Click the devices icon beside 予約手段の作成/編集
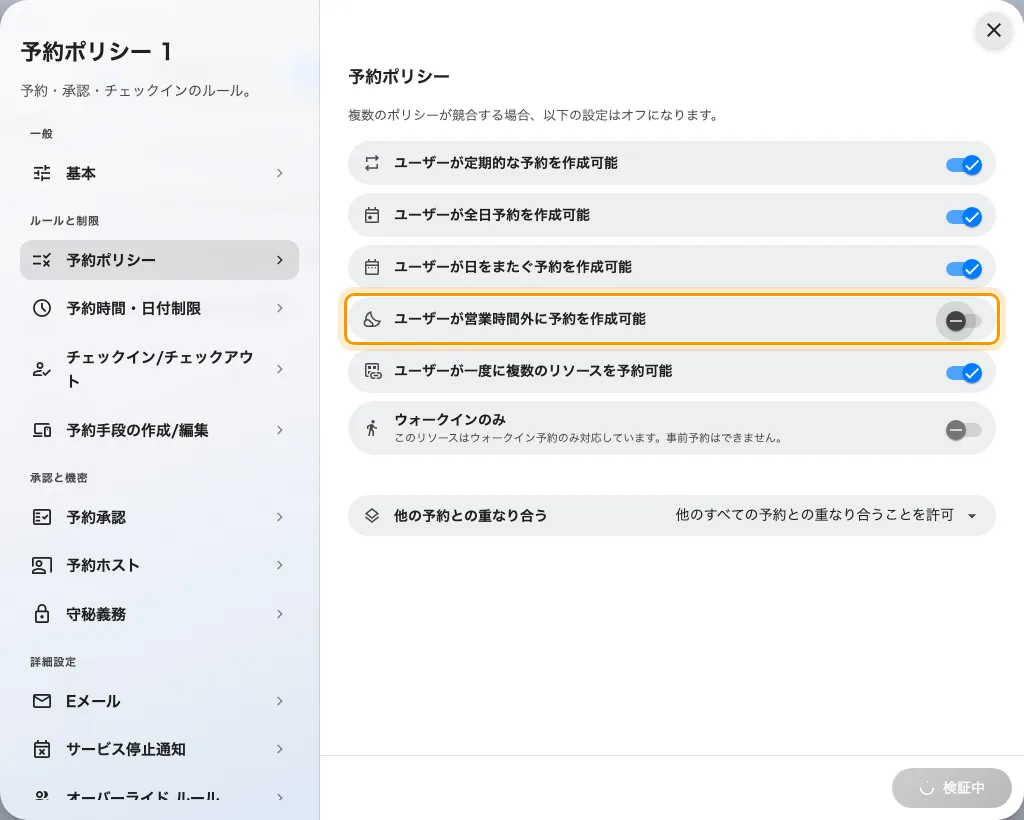Image resolution: width=1024 pixels, height=820 pixels. pyautogui.click(x=42, y=430)
